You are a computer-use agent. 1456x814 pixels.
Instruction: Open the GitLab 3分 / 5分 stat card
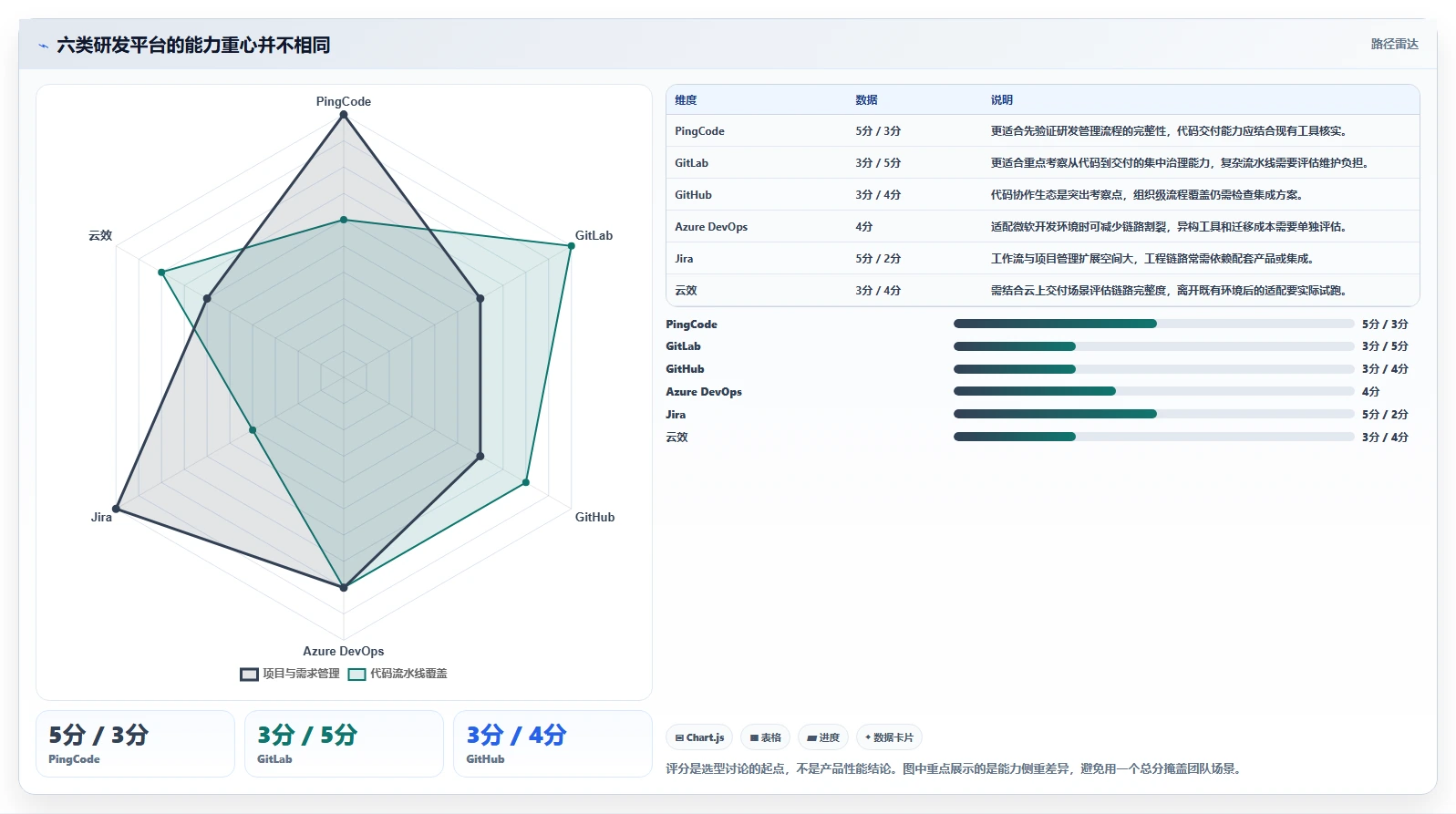(344, 744)
